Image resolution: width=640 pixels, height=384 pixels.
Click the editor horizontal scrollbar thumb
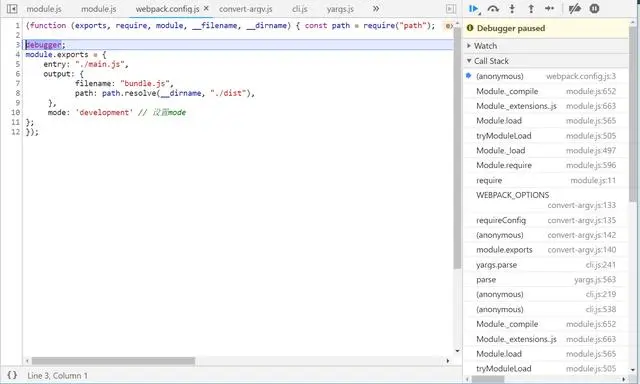(113, 361)
